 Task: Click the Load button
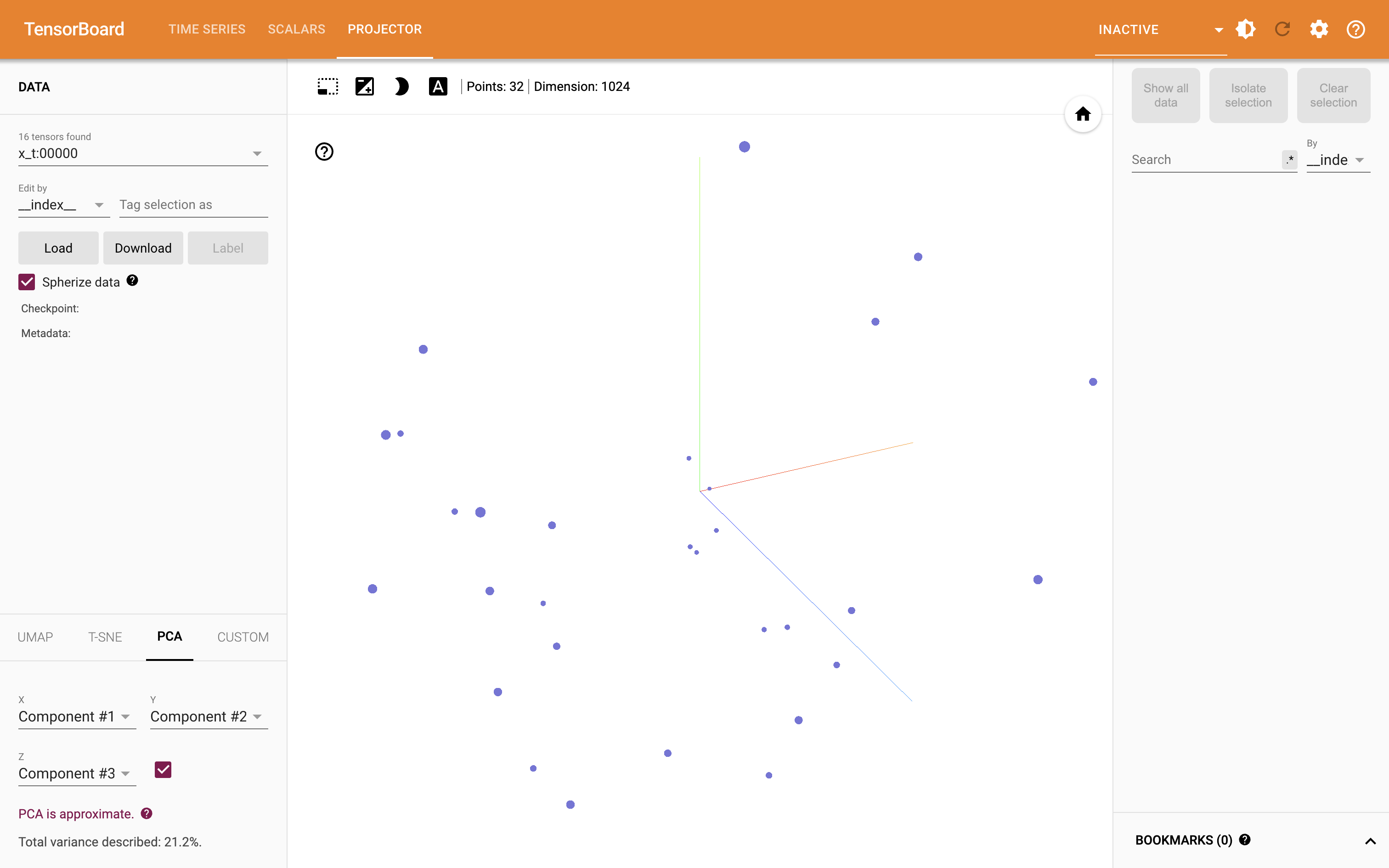point(58,248)
